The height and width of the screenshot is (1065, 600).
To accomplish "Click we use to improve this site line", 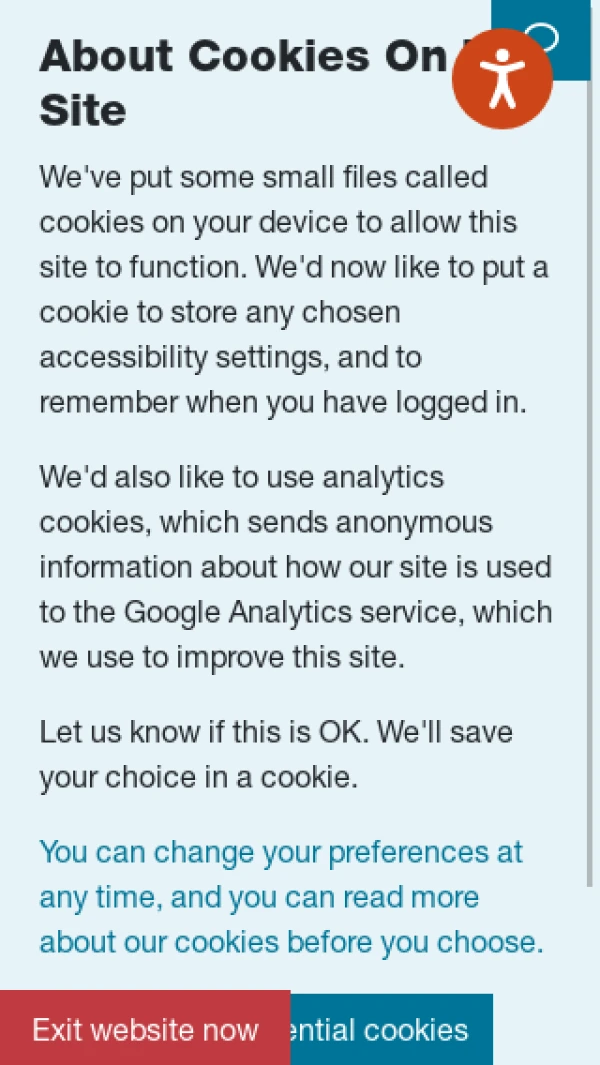I will point(222,657).
